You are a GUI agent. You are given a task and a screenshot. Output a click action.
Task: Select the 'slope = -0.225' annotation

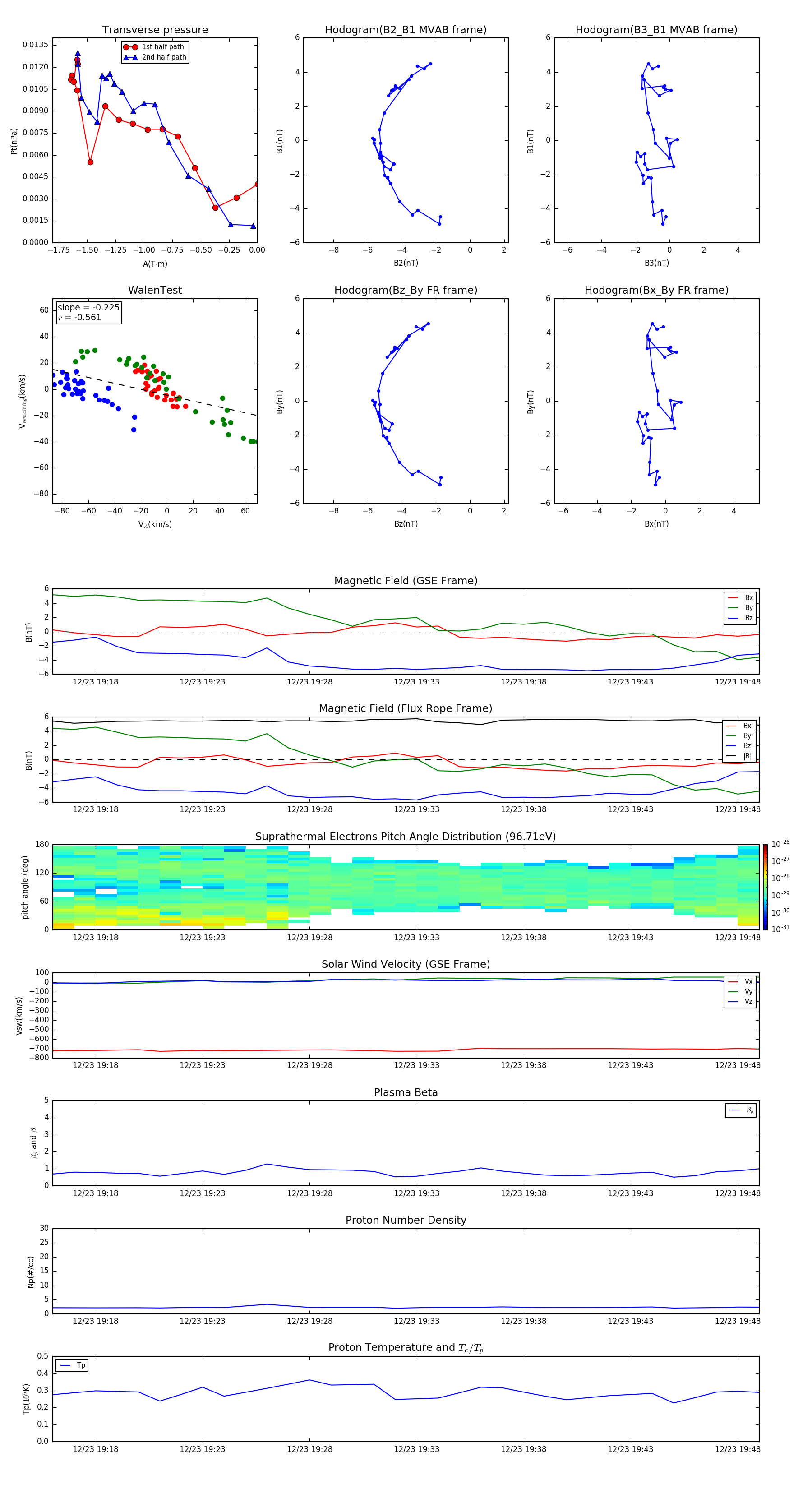pos(88,308)
